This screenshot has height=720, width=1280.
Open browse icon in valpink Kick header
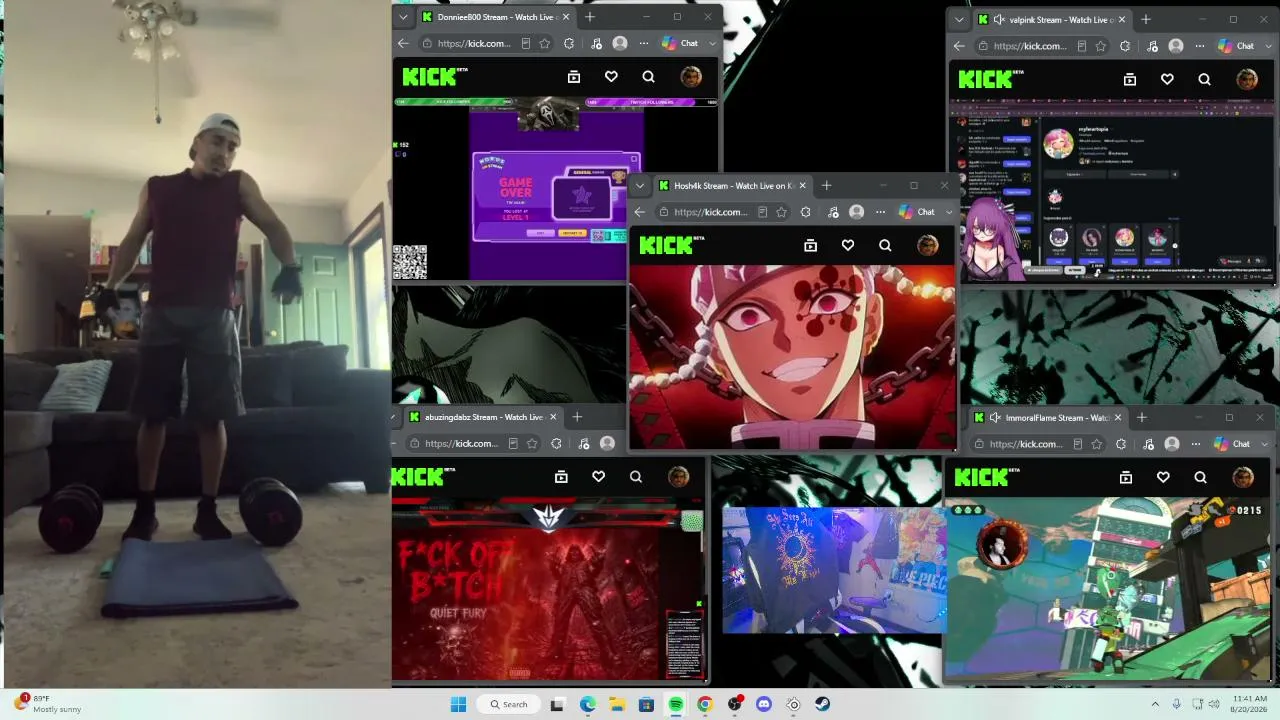coord(1130,79)
